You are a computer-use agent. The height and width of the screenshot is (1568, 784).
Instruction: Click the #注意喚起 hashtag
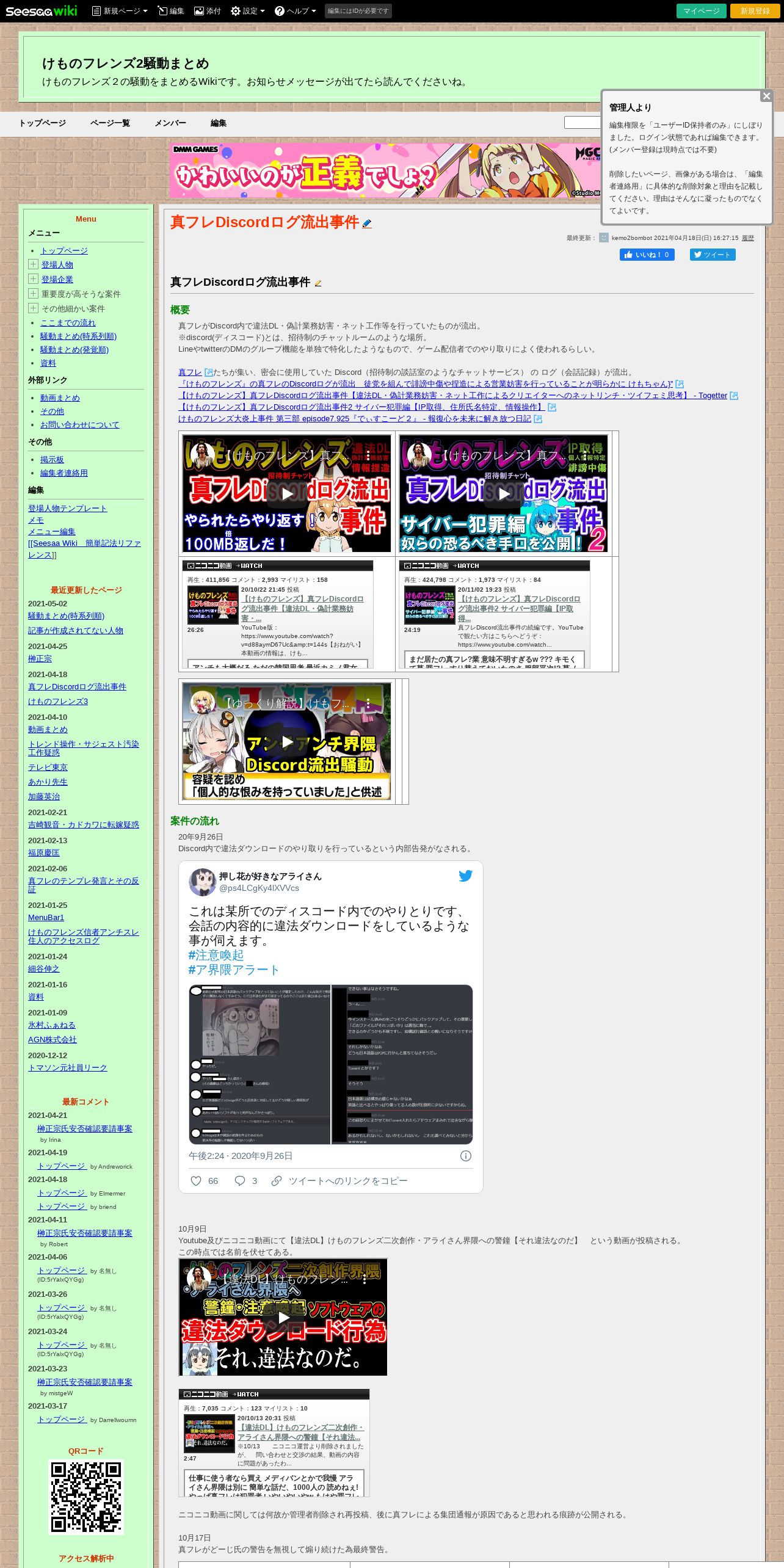tap(216, 956)
